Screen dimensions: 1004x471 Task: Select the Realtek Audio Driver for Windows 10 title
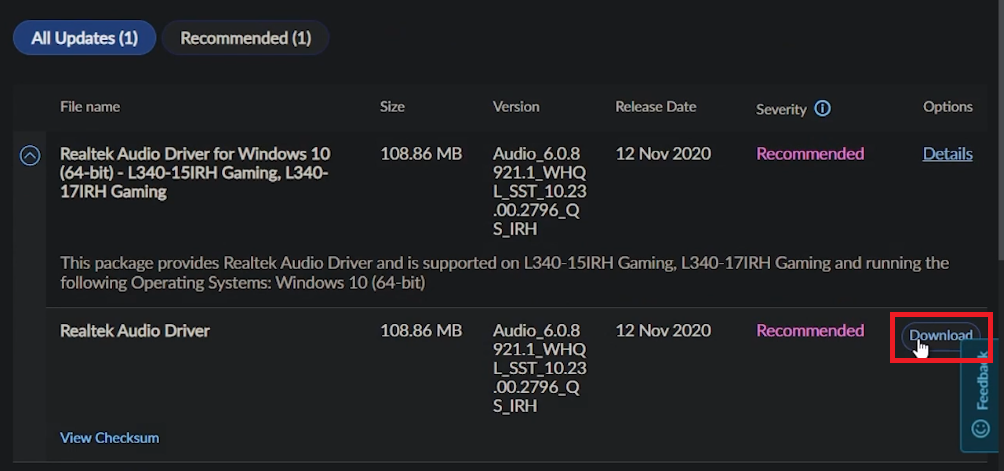point(195,171)
